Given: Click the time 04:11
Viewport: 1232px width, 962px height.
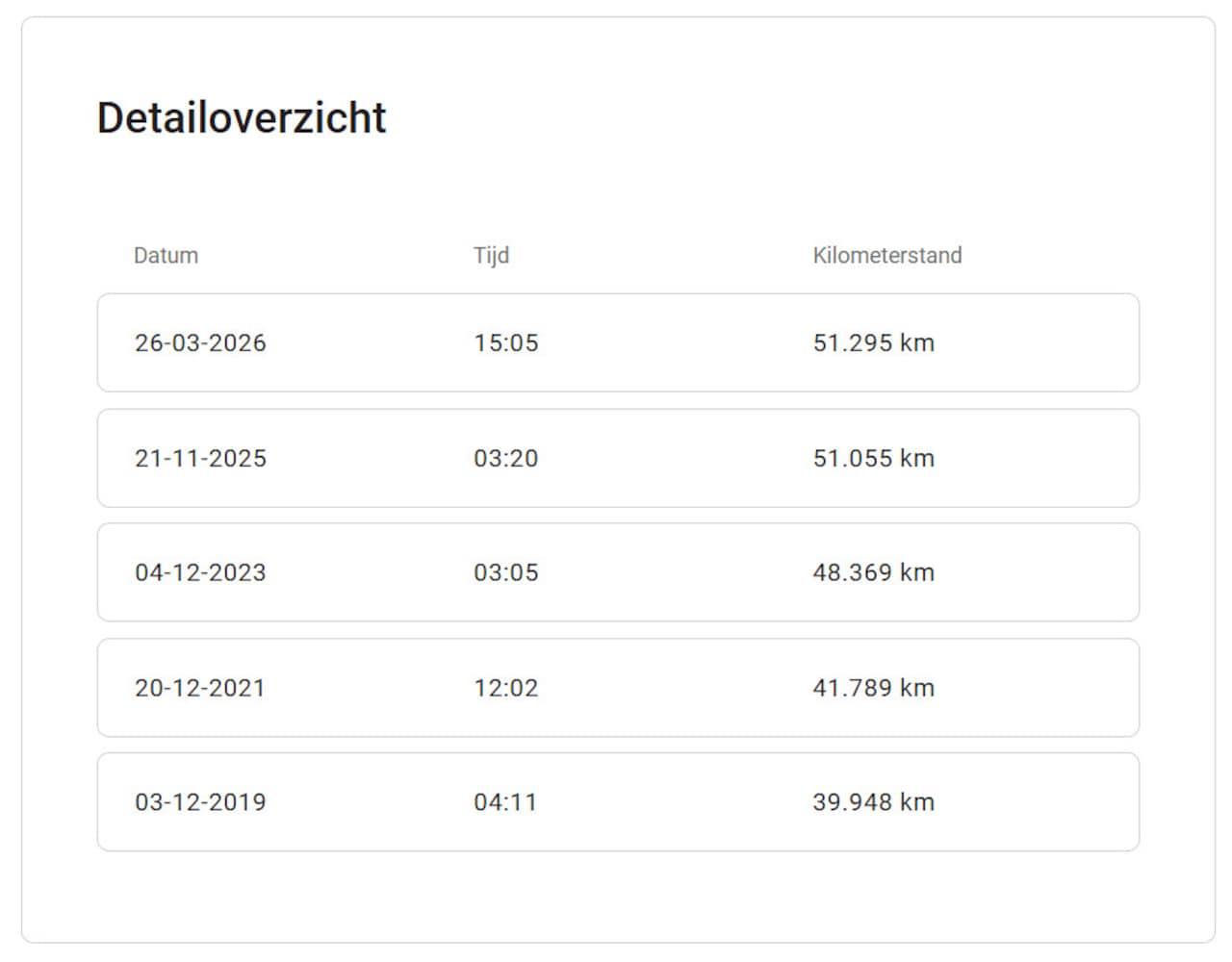Looking at the screenshot, I should pos(504,803).
